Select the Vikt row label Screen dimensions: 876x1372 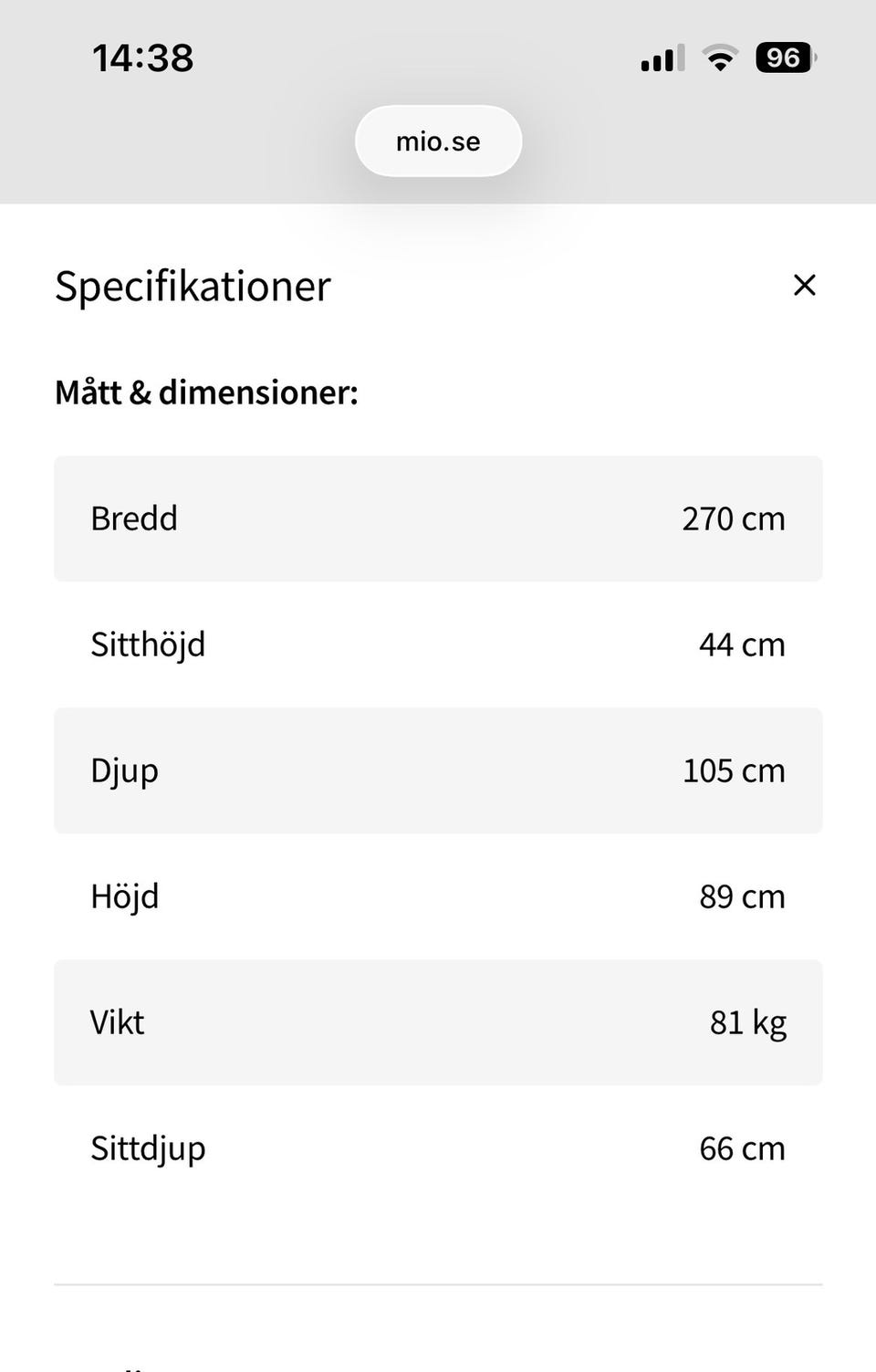click(118, 1022)
